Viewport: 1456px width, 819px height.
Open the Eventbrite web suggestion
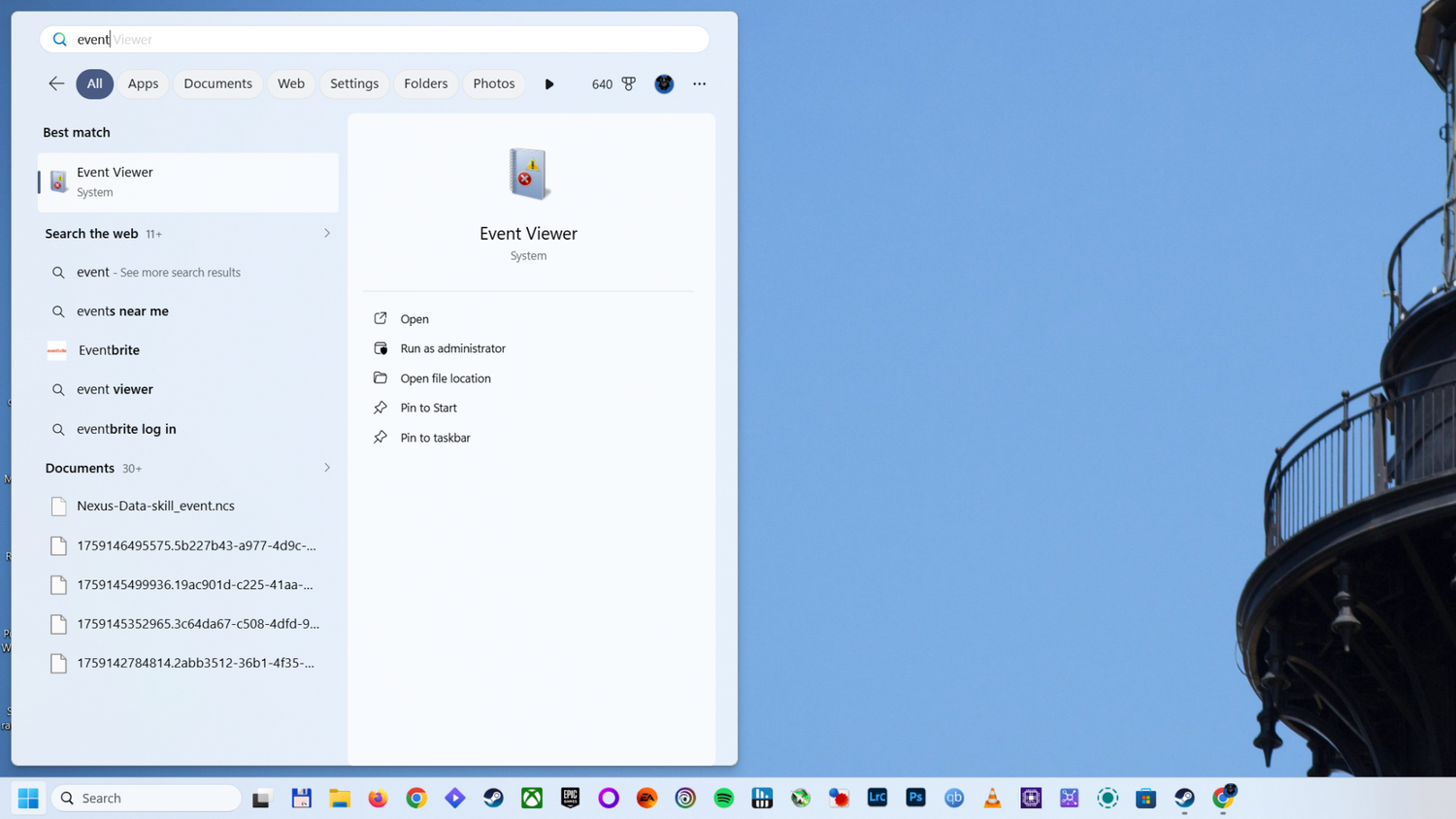(188, 350)
